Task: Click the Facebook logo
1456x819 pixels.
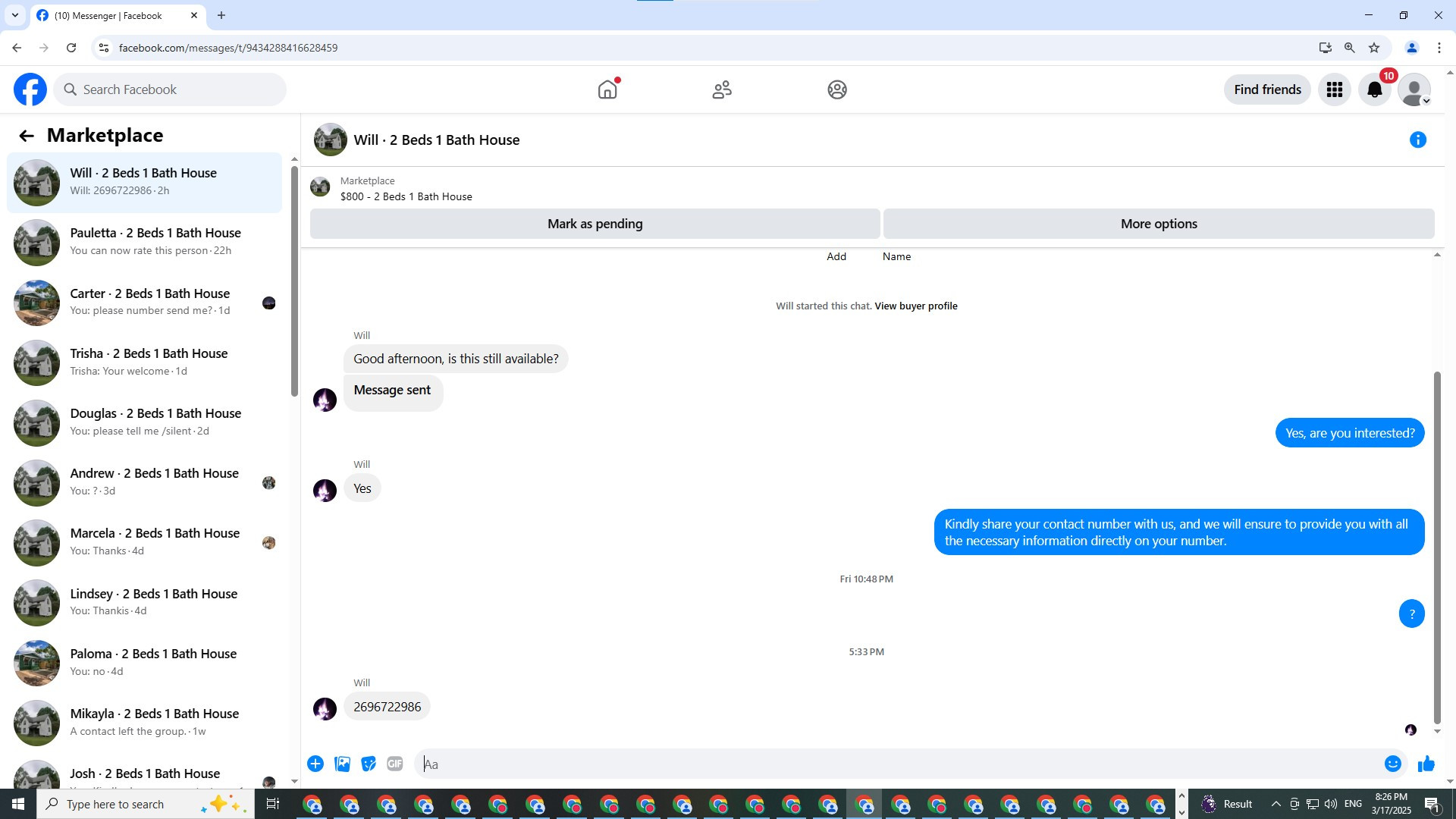Action: [30, 89]
